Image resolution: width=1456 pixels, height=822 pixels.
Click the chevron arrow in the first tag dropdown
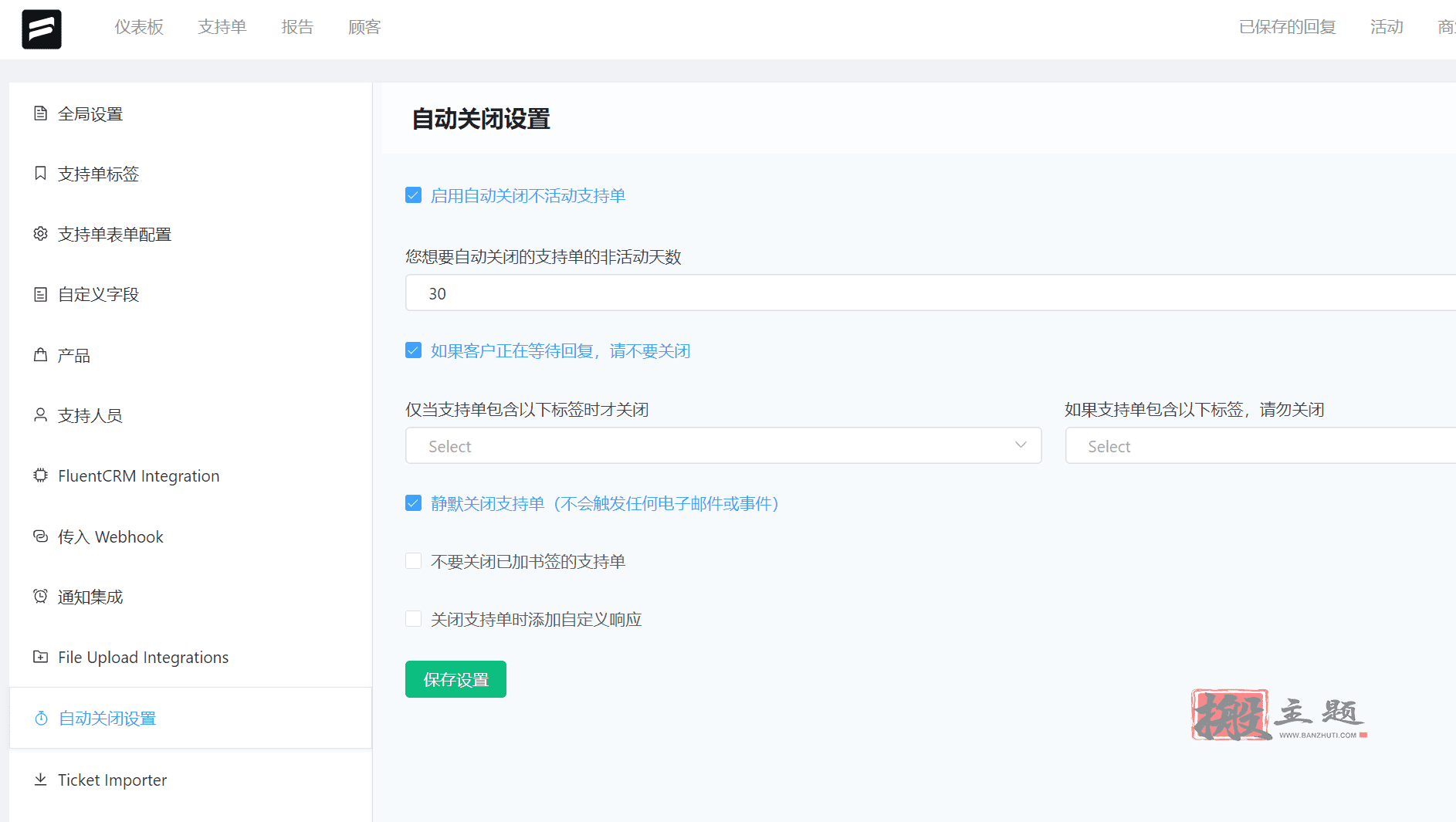(1021, 445)
